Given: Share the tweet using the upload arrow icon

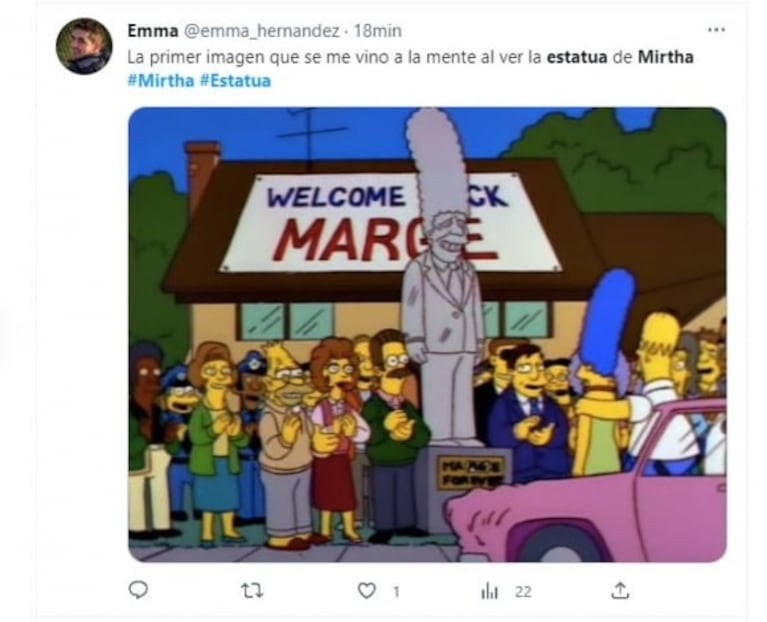Looking at the screenshot, I should 620,591.
